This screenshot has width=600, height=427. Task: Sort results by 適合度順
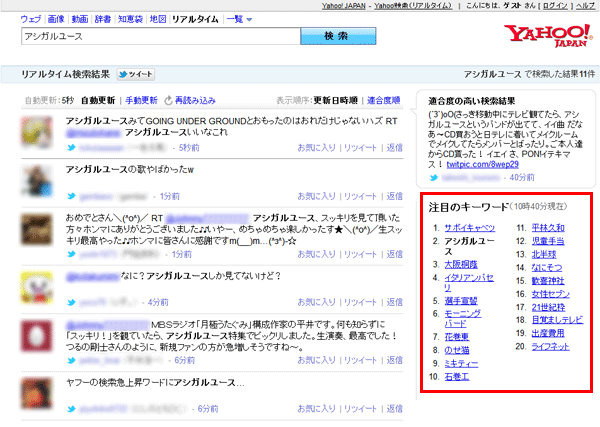[x=383, y=101]
